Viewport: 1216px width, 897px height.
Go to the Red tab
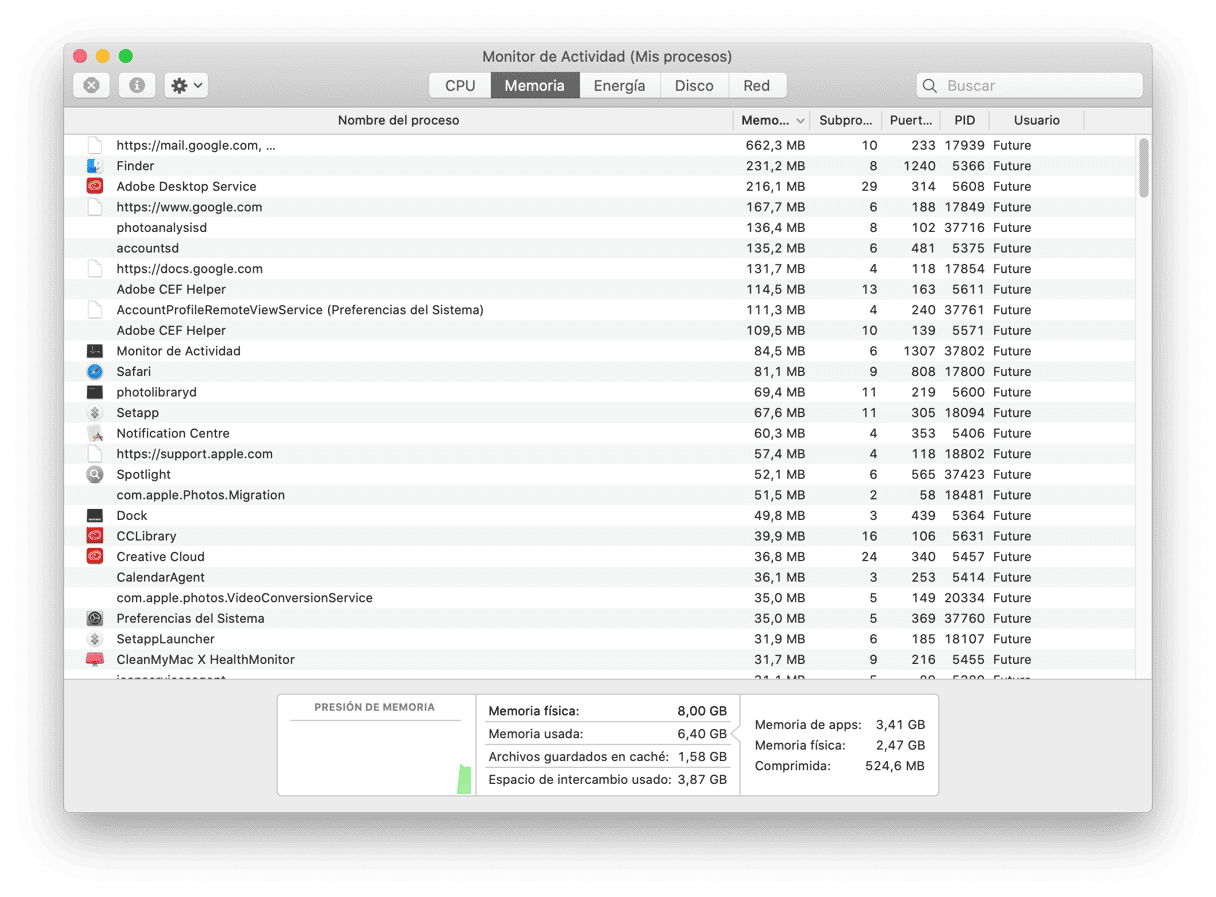(757, 86)
